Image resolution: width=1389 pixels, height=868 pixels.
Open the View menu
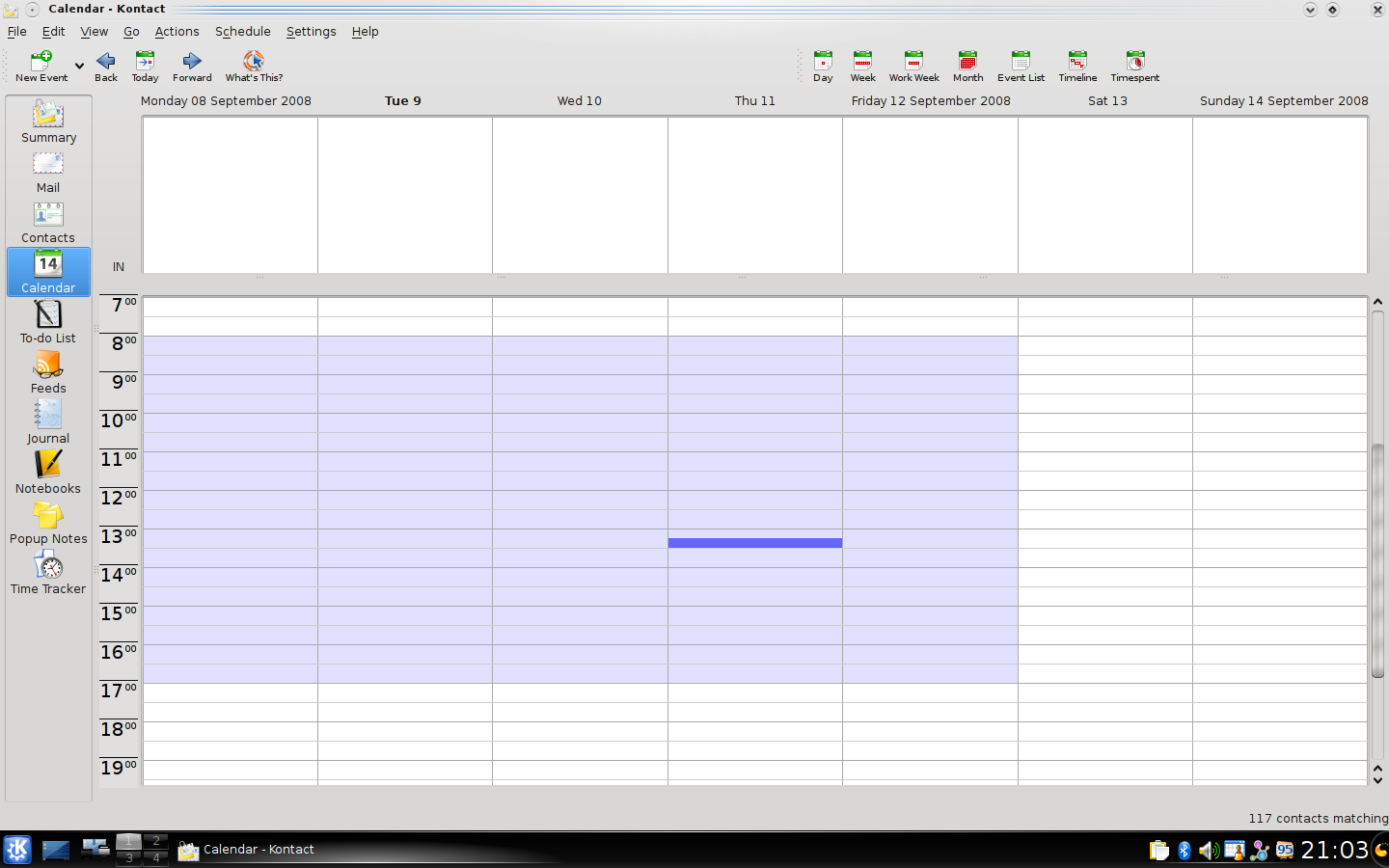point(95,31)
